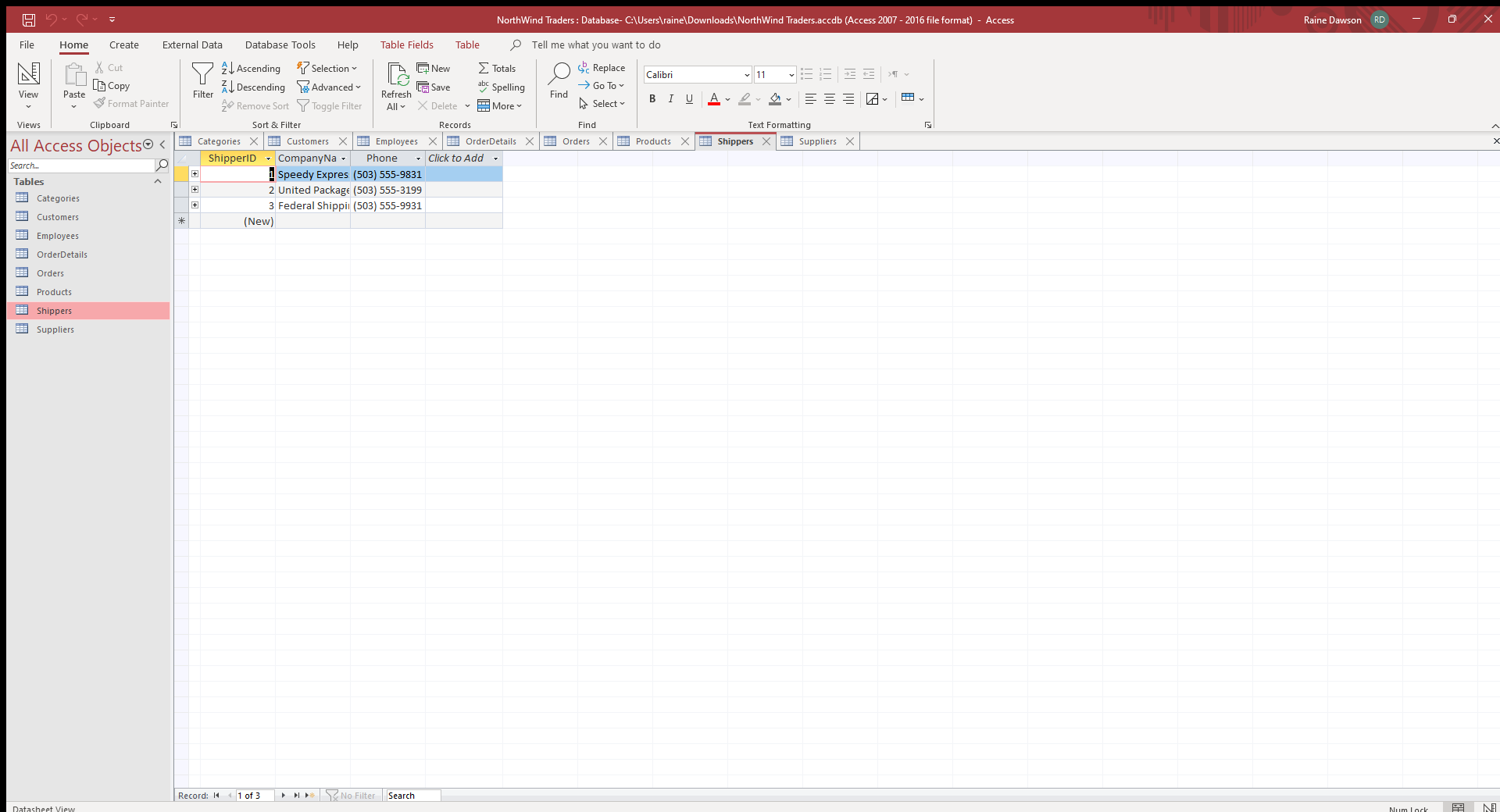Toggle Italic formatting

(670, 99)
